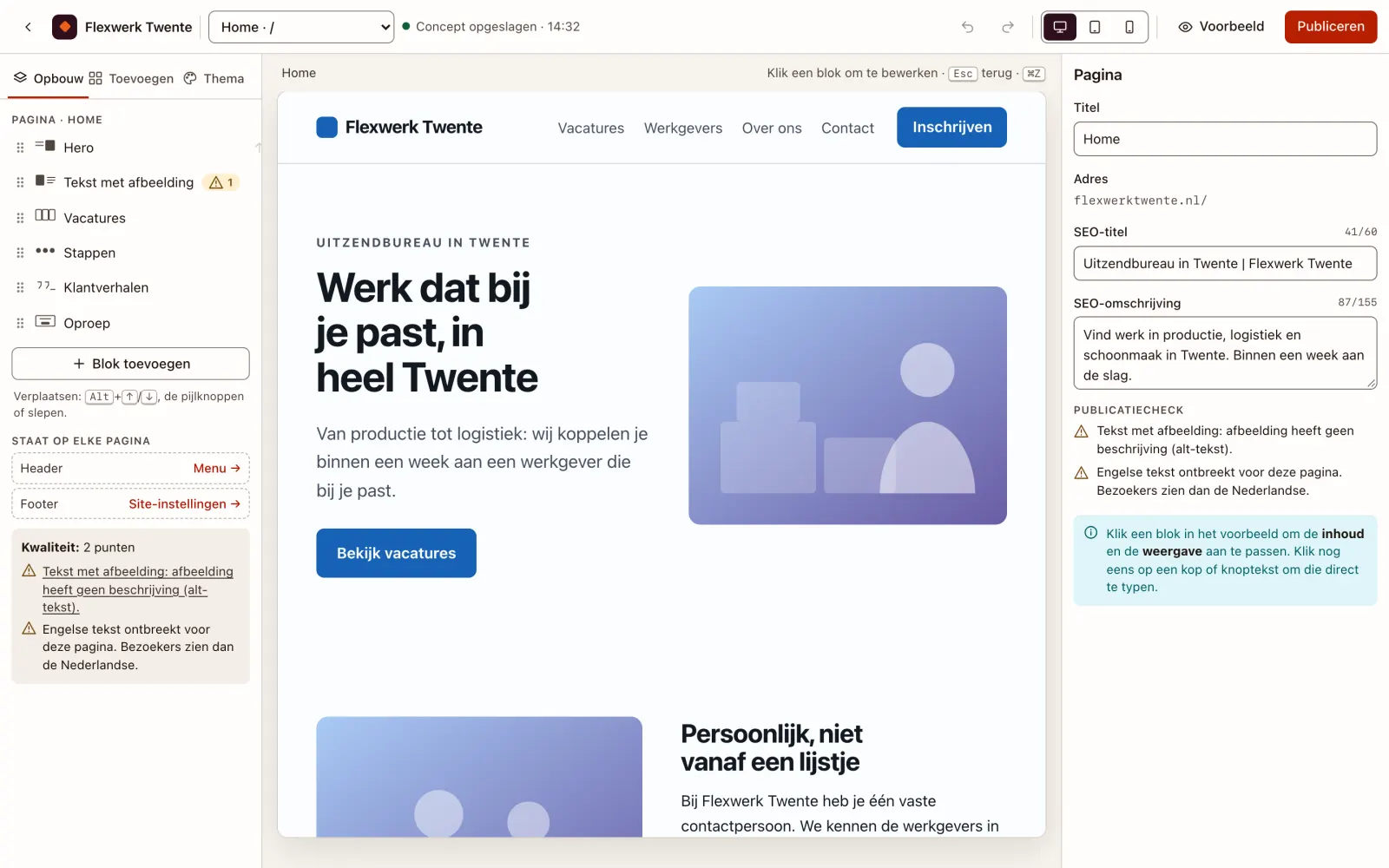Grab the drag handle beside Vacatures

point(20,218)
